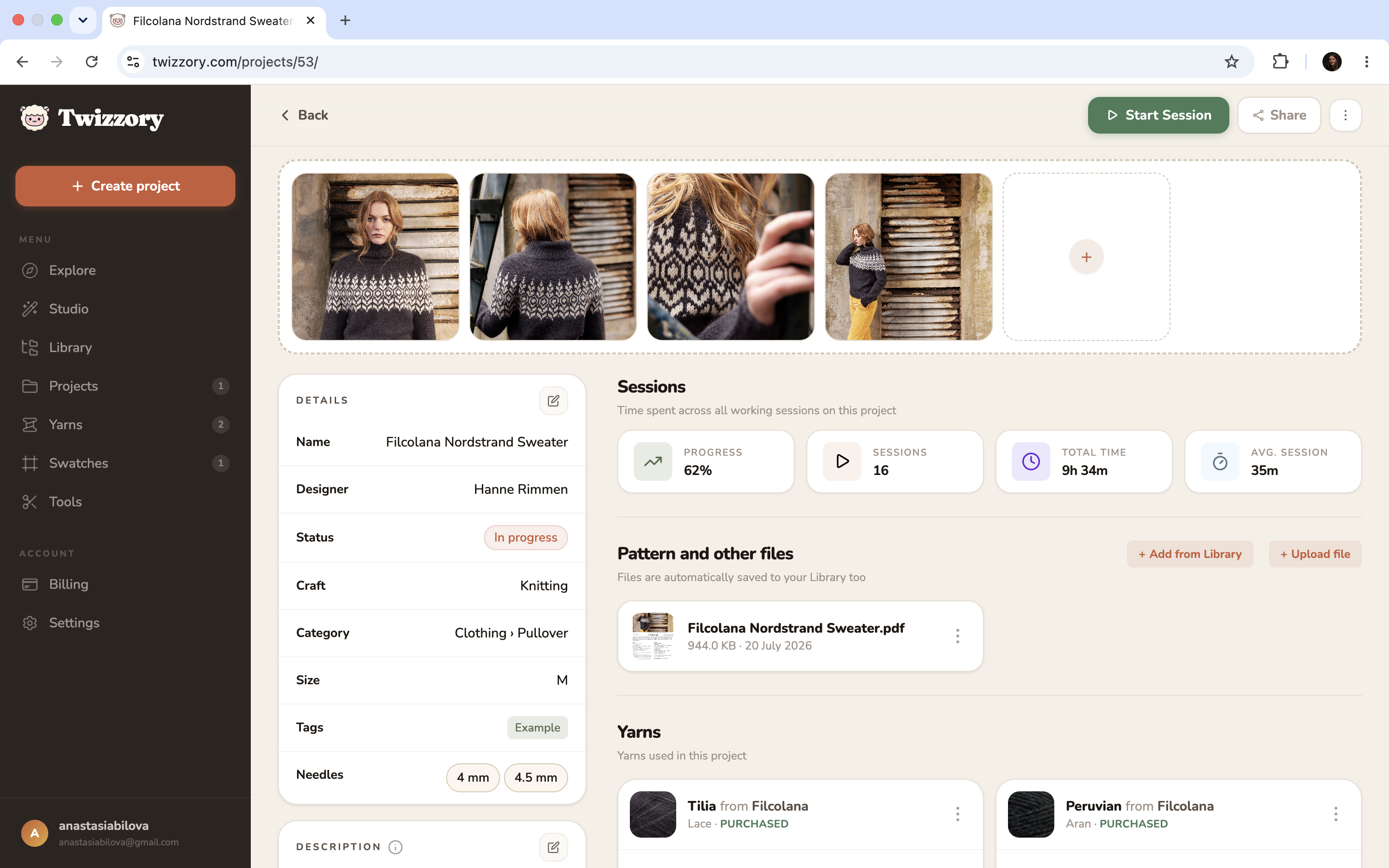Open Chrome three-dot menu
The image size is (1389, 868).
(1367, 61)
